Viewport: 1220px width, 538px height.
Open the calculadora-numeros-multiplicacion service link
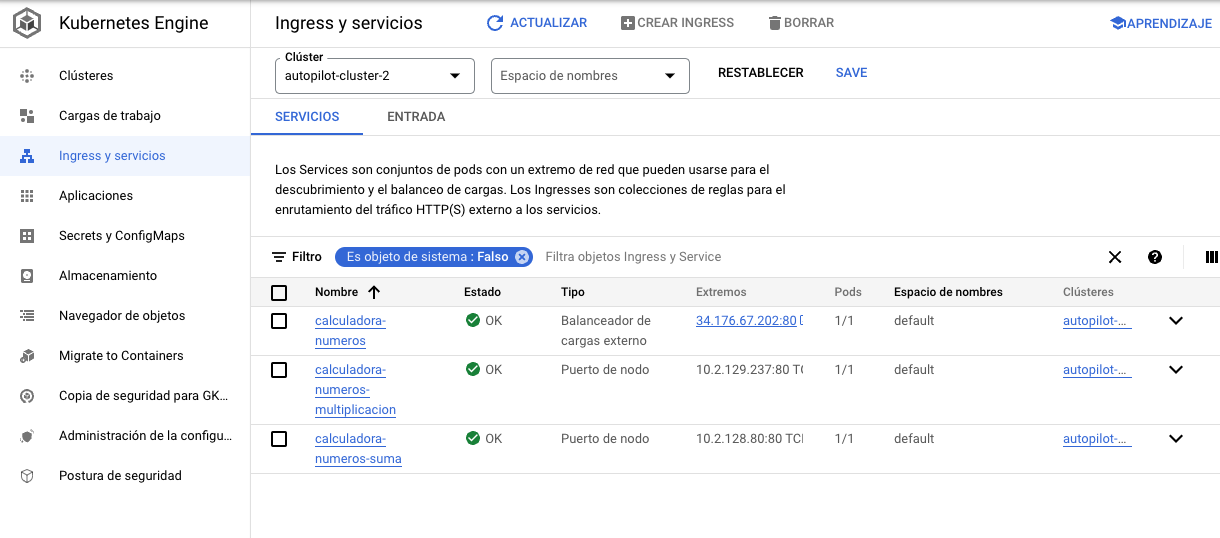[355, 390]
